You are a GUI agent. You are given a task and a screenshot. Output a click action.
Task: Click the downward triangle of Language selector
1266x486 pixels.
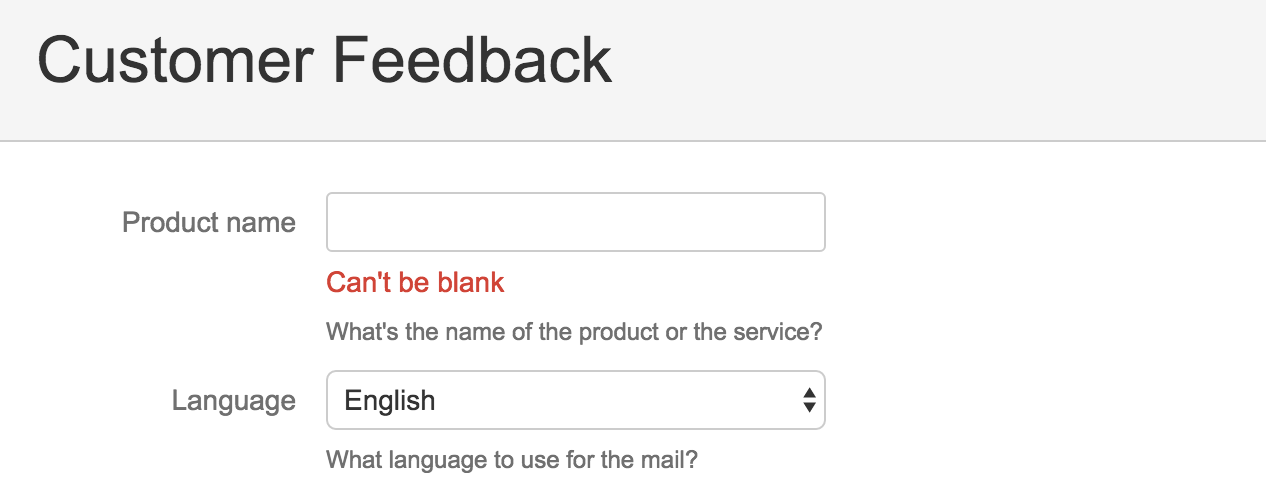809,408
